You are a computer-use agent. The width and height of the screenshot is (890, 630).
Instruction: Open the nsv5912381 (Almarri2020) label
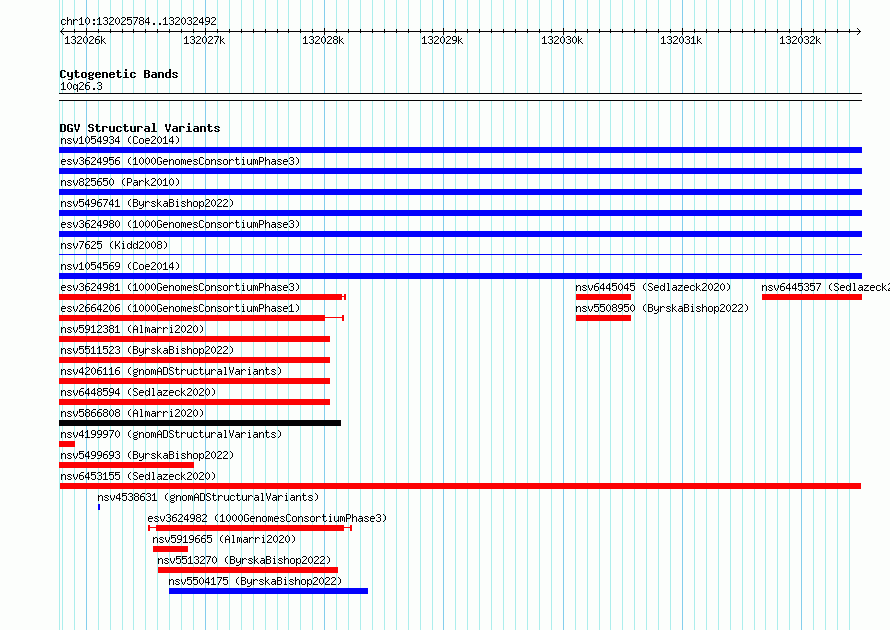coord(132,329)
